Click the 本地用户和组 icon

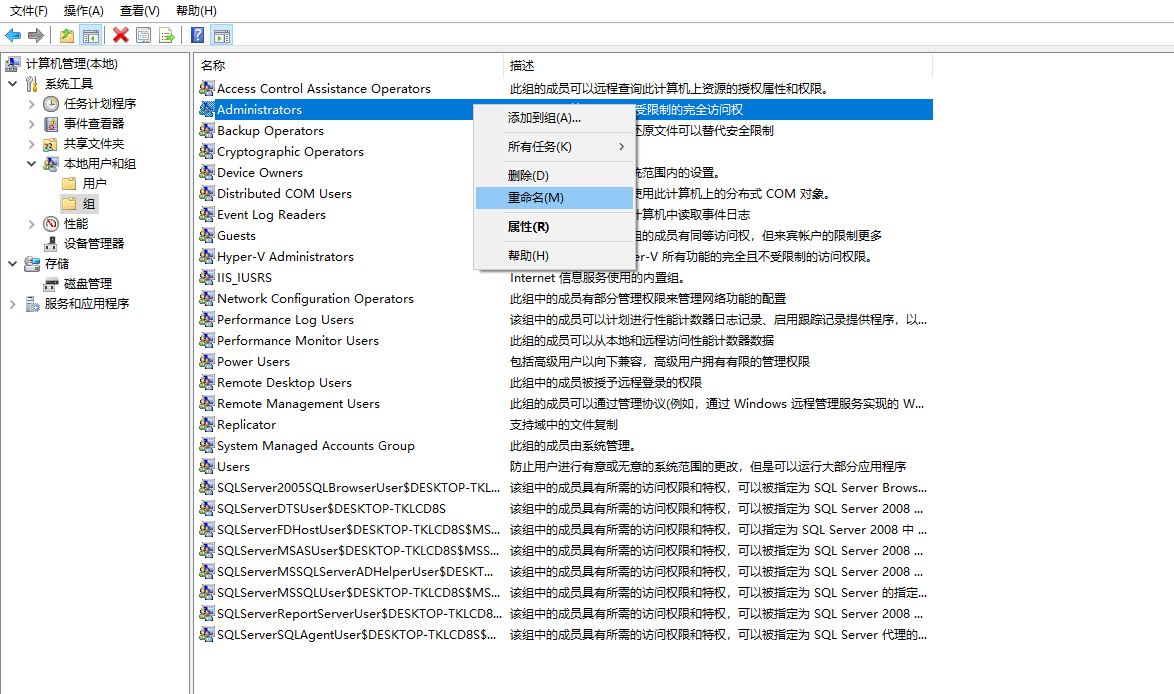pyautogui.click(x=51, y=163)
